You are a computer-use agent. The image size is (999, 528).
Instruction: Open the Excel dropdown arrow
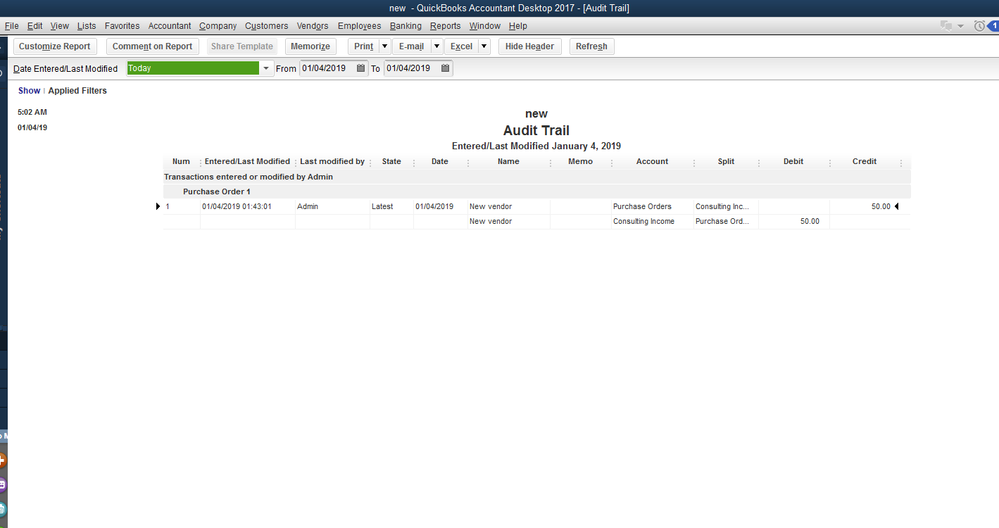[x=484, y=46]
